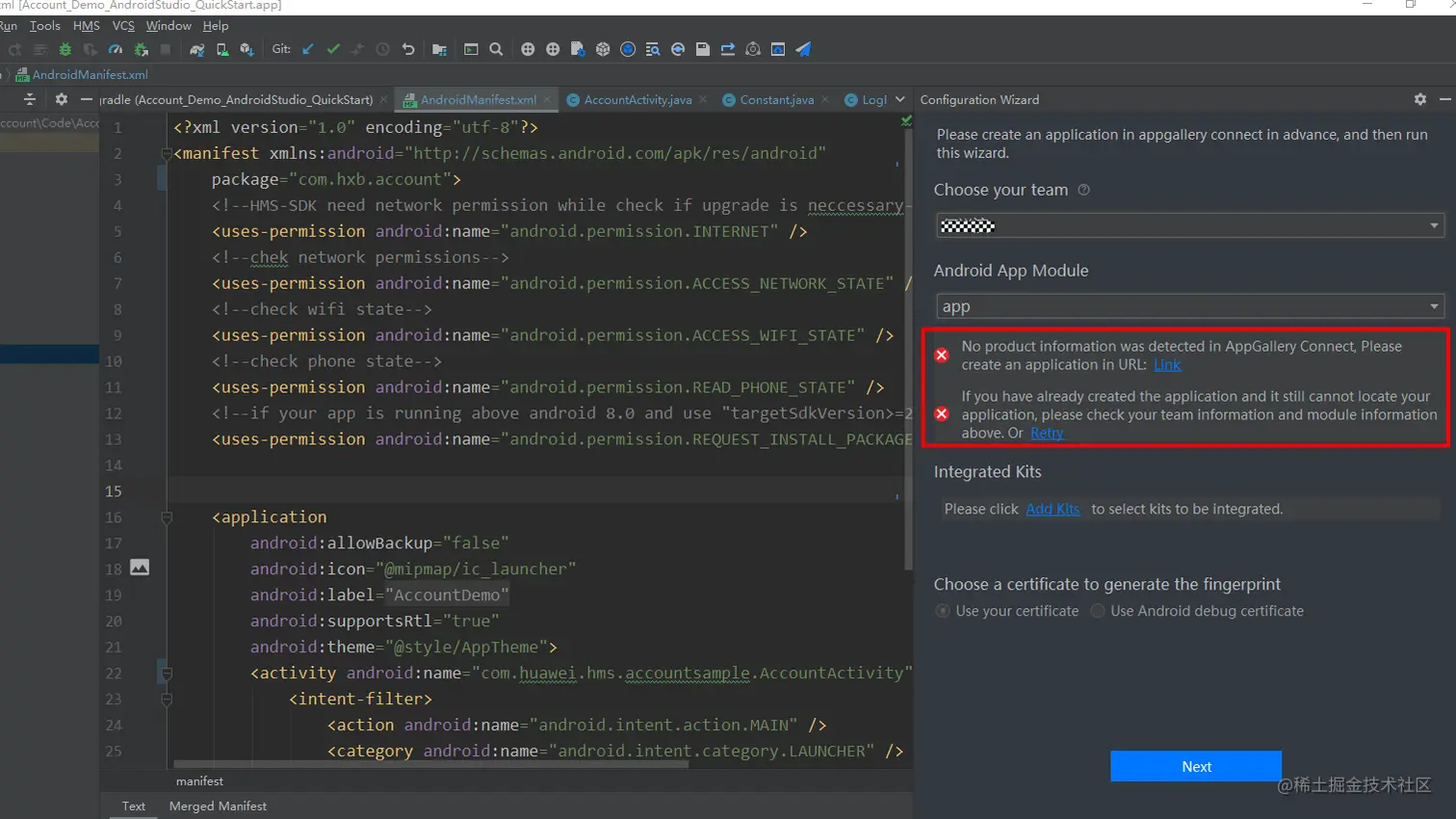This screenshot has width=1456, height=819.
Task: Click the Search Everywhere magnifier icon
Action: pos(496,49)
